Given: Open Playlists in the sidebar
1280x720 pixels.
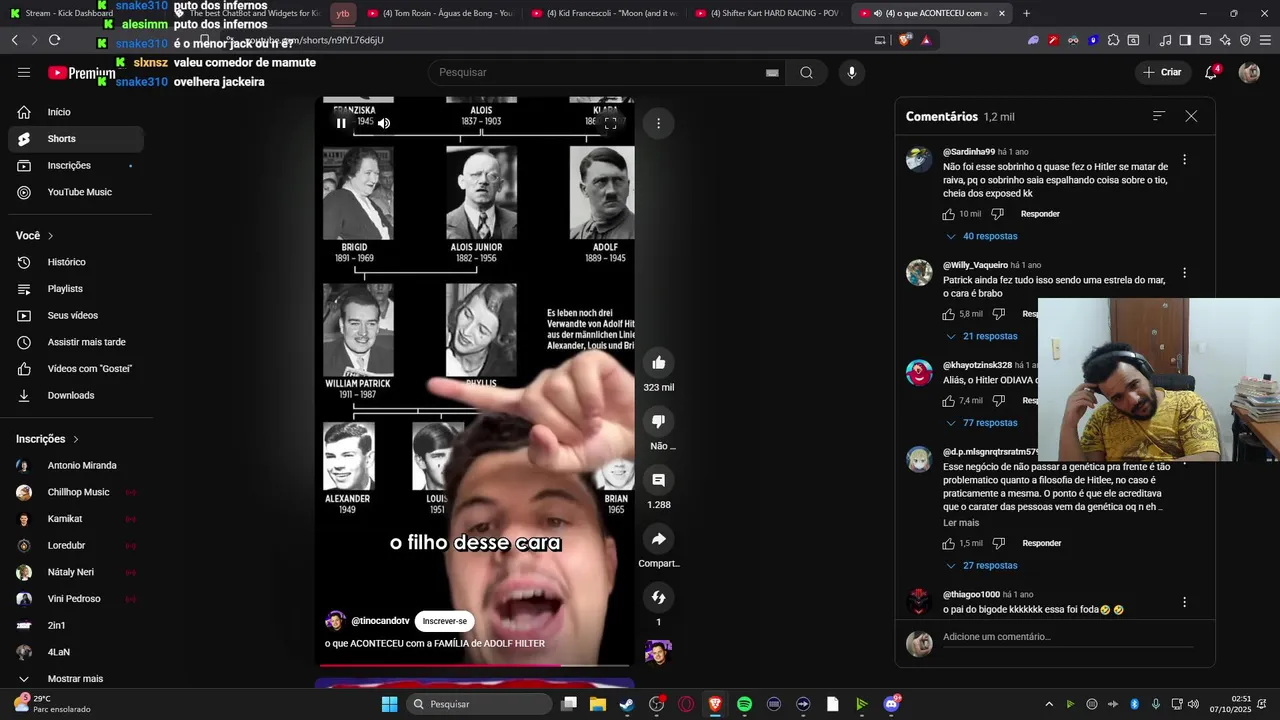Looking at the screenshot, I should [76, 289].
